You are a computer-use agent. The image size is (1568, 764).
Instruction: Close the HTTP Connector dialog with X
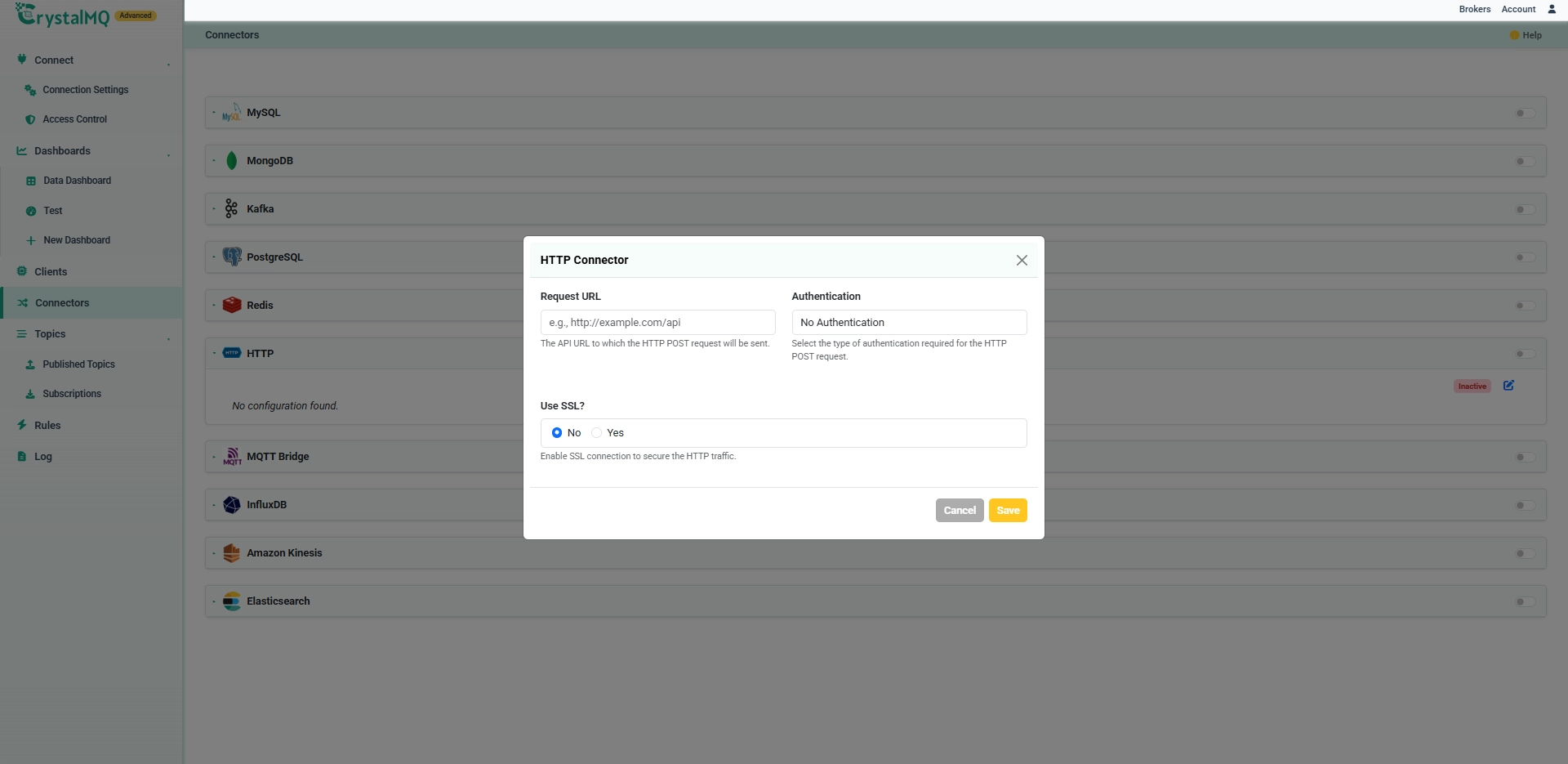click(x=1022, y=260)
